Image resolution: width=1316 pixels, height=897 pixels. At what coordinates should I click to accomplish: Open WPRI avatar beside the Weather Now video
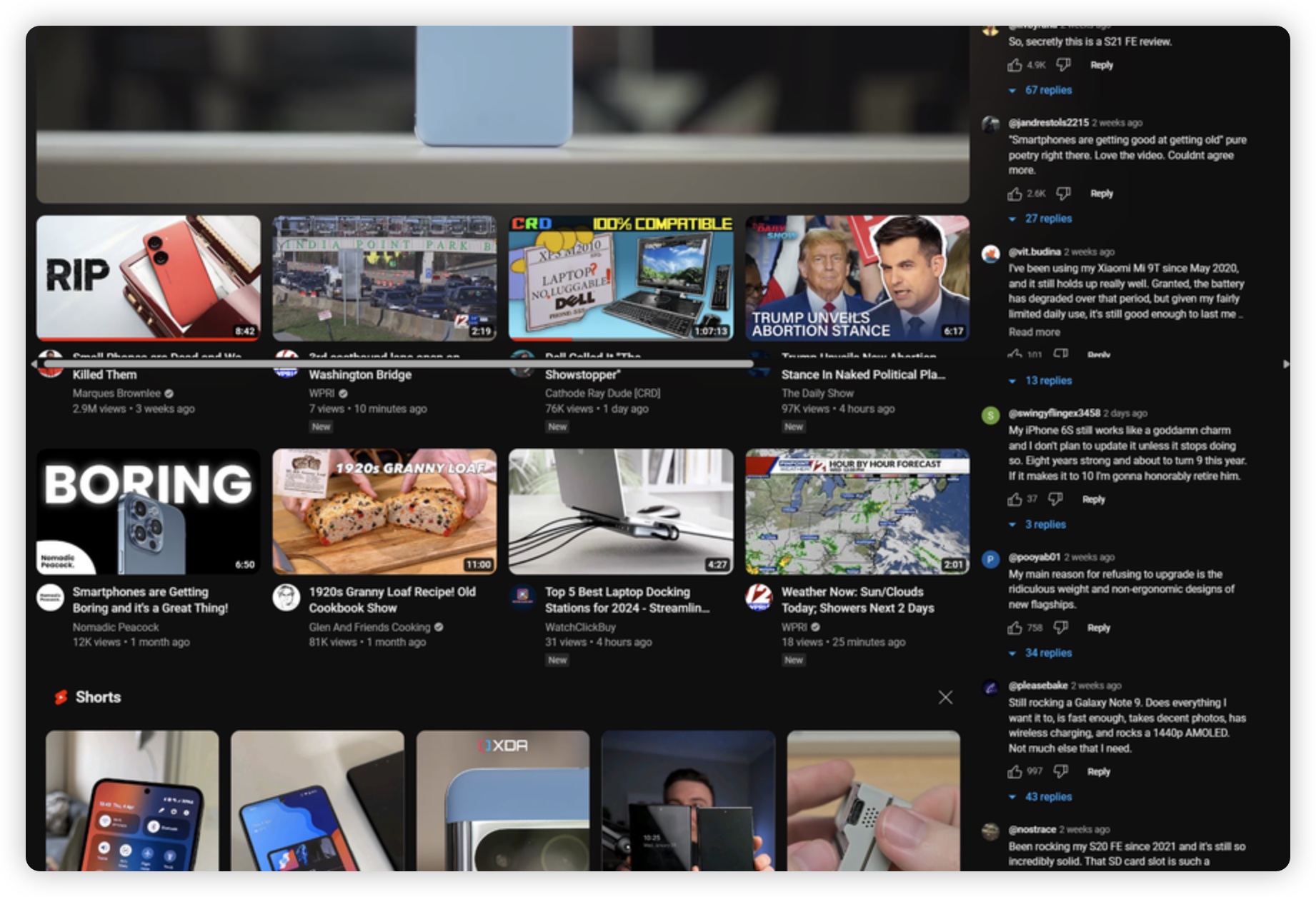click(759, 598)
